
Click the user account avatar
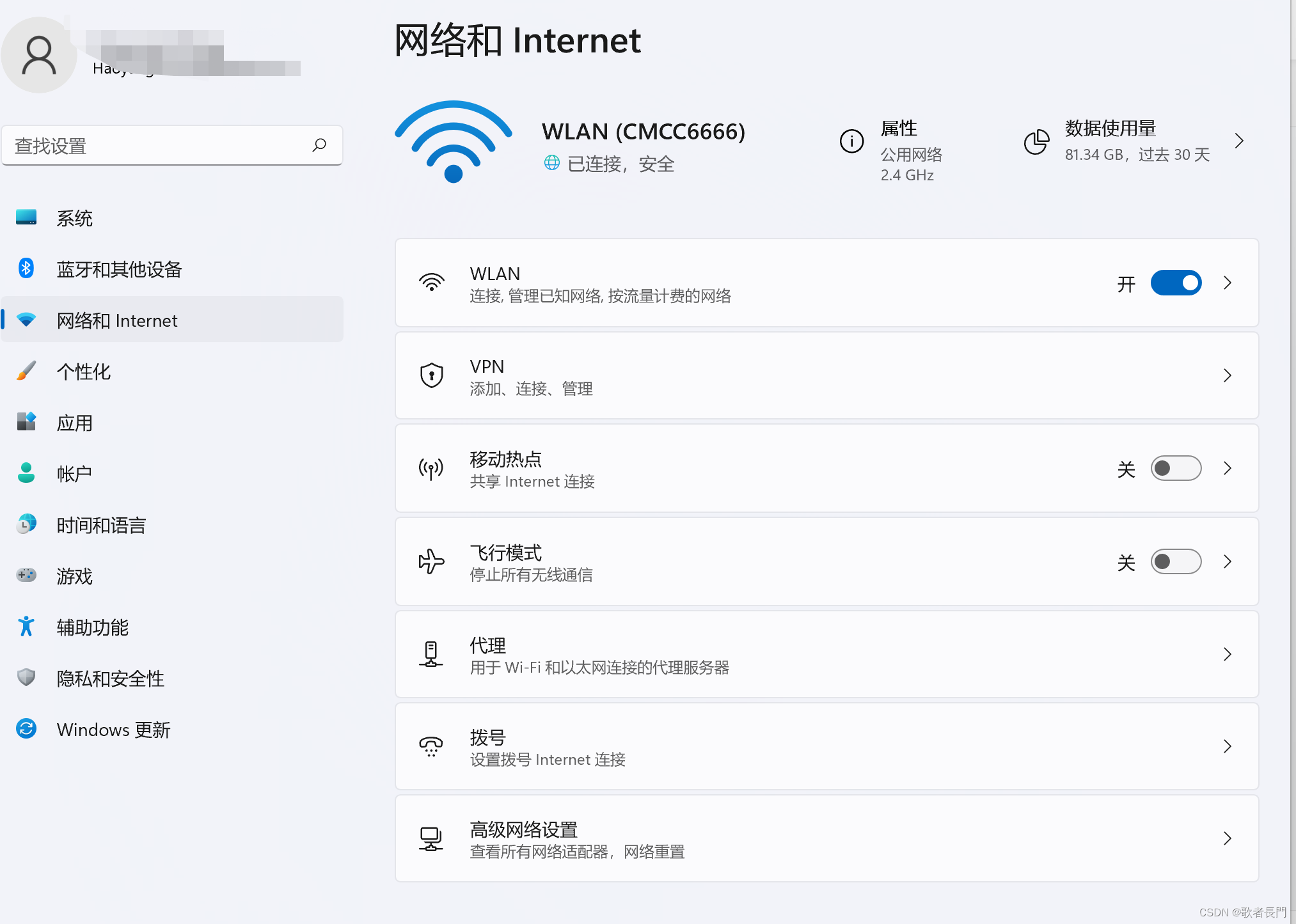pyautogui.click(x=39, y=56)
